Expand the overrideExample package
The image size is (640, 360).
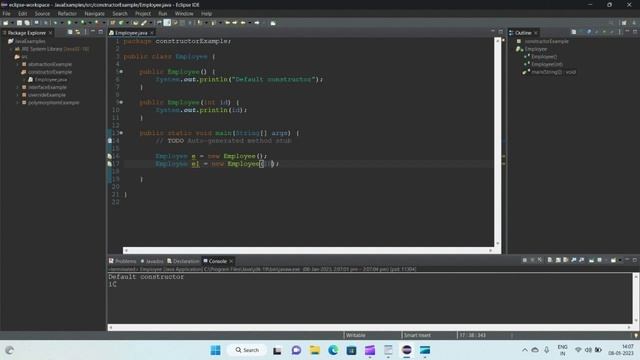pos(18,95)
